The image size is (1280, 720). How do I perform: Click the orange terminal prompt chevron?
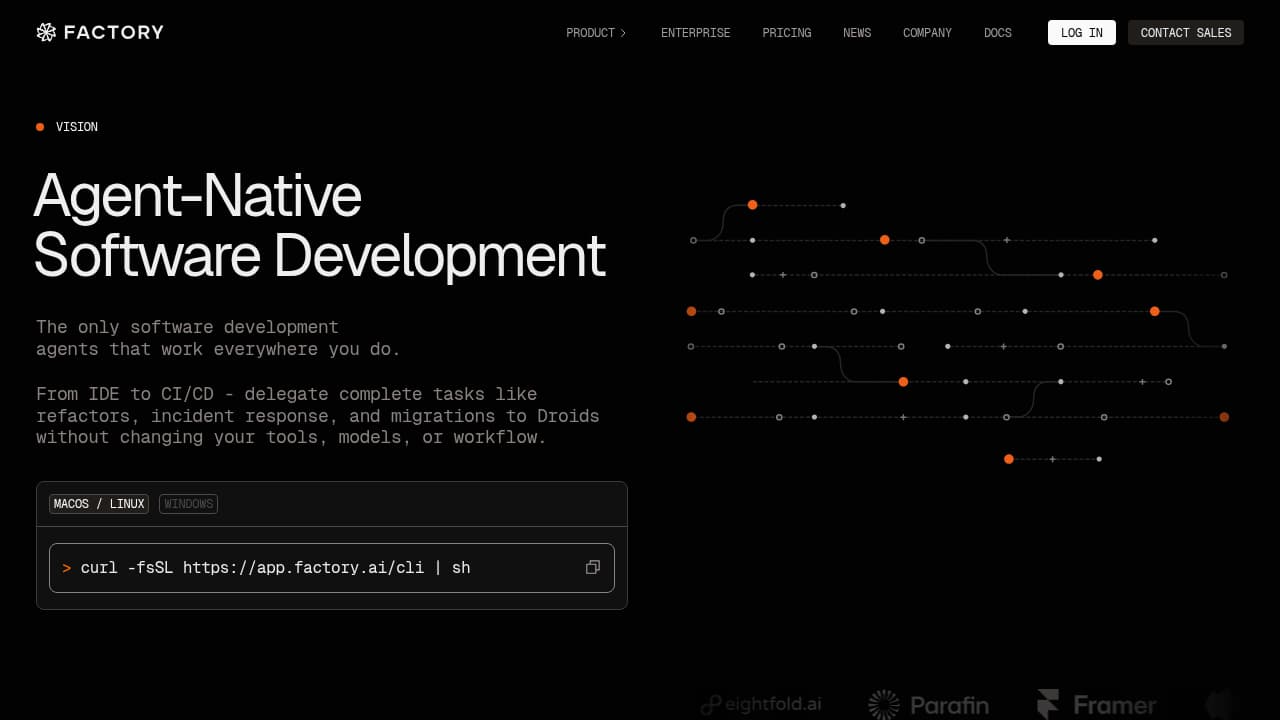point(67,567)
